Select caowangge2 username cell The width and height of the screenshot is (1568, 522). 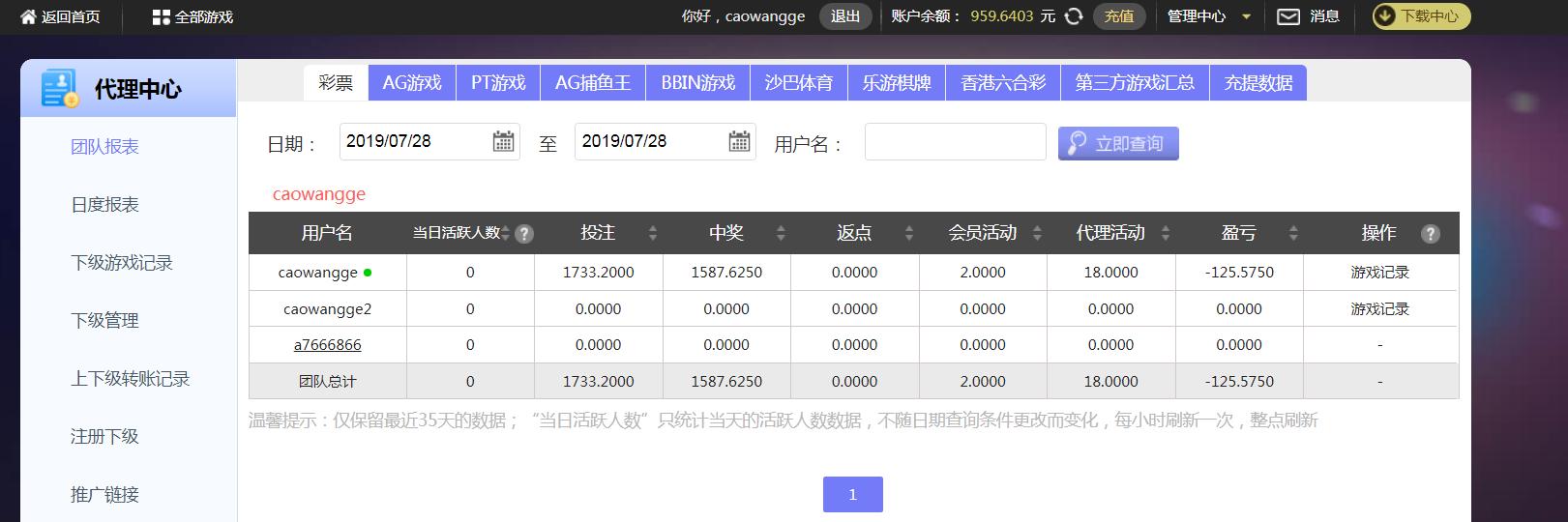327,309
